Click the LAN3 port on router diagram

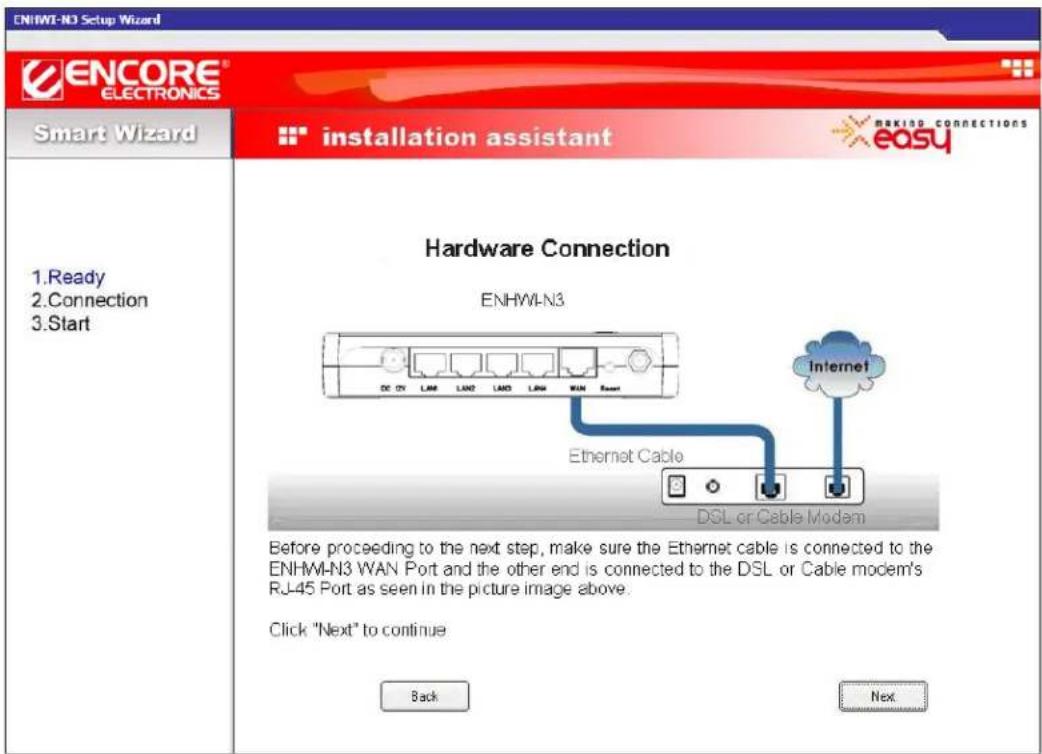click(502, 364)
